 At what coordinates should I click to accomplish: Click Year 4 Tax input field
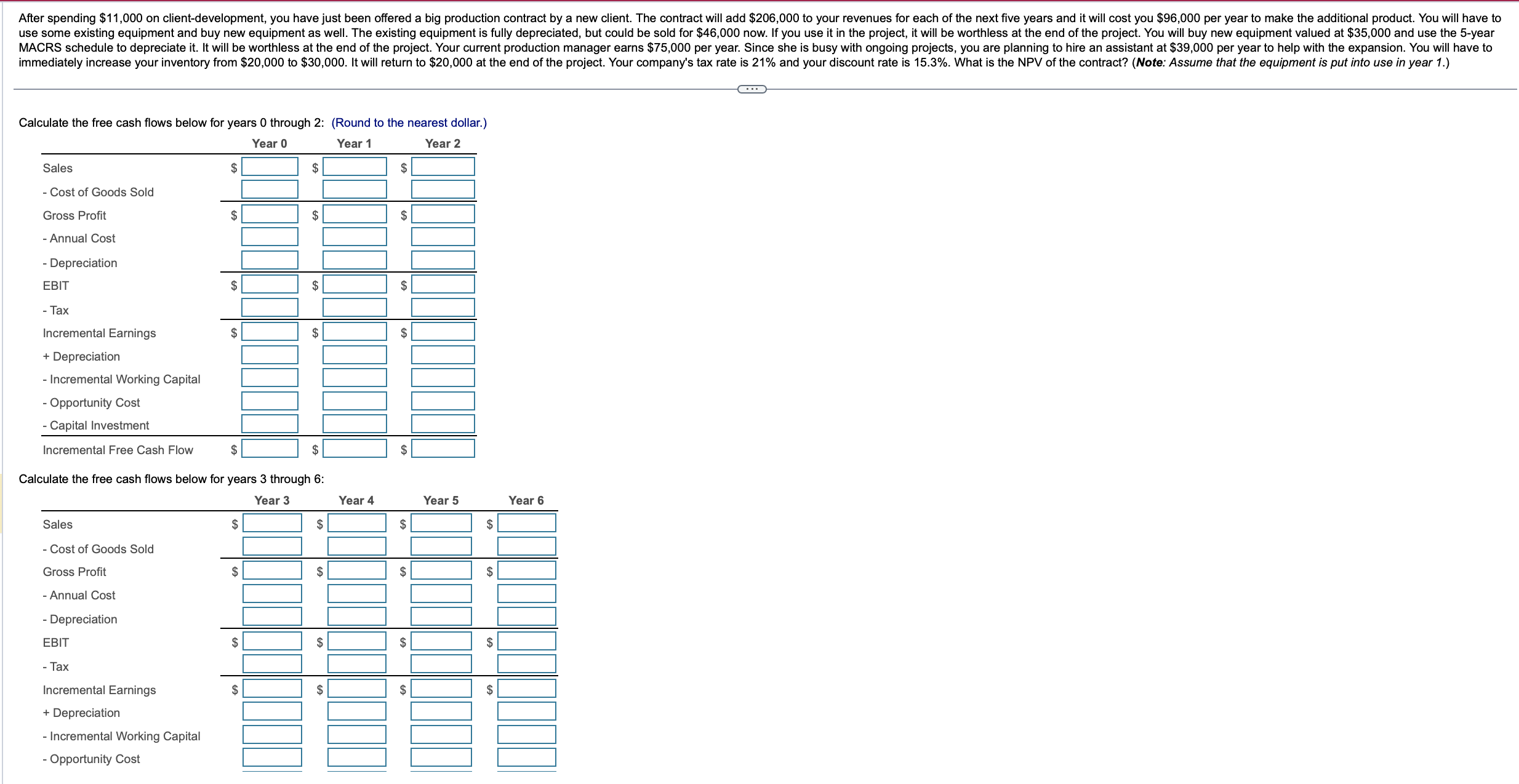(356, 664)
